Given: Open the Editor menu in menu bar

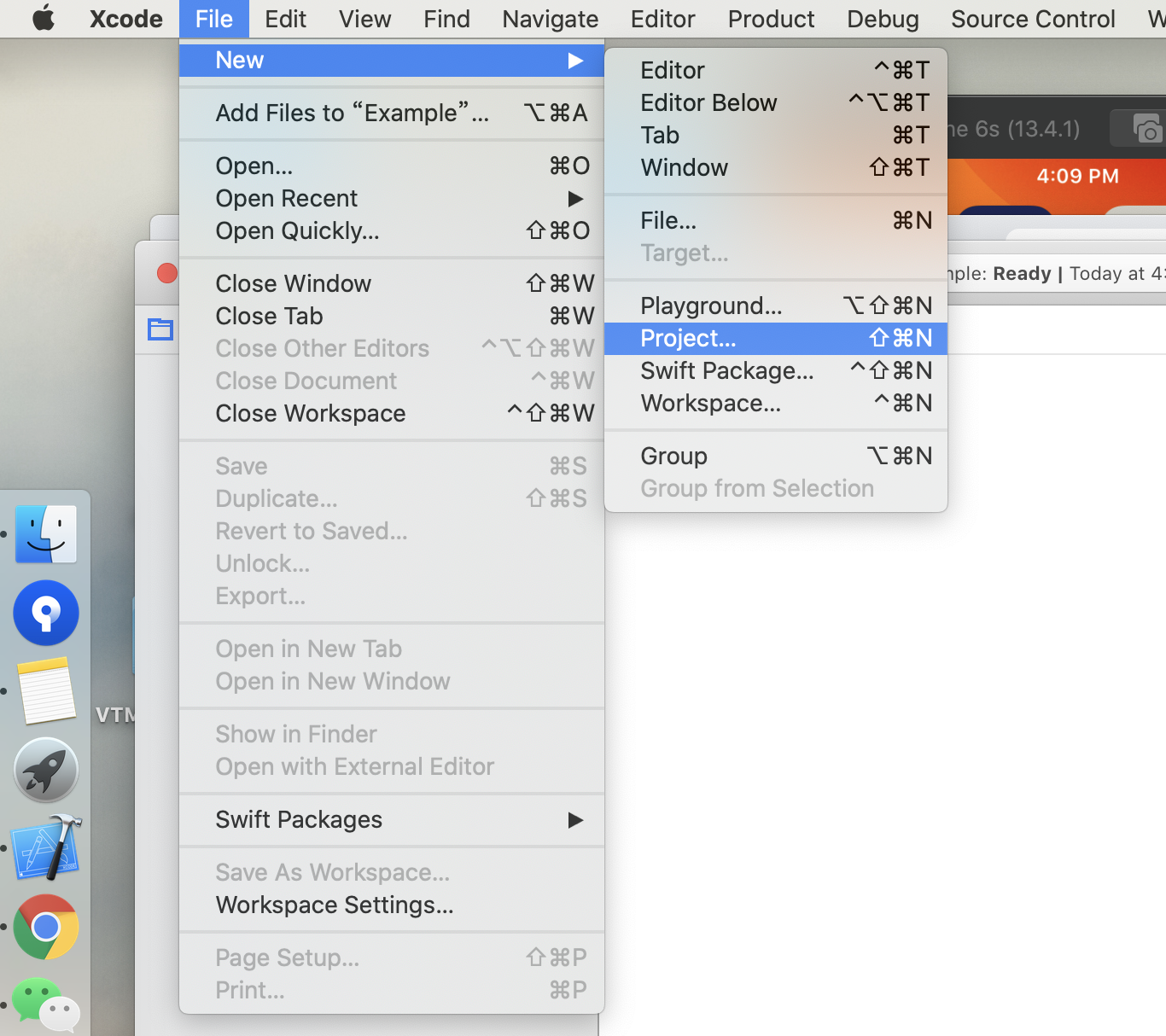Looking at the screenshot, I should pyautogui.click(x=663, y=19).
